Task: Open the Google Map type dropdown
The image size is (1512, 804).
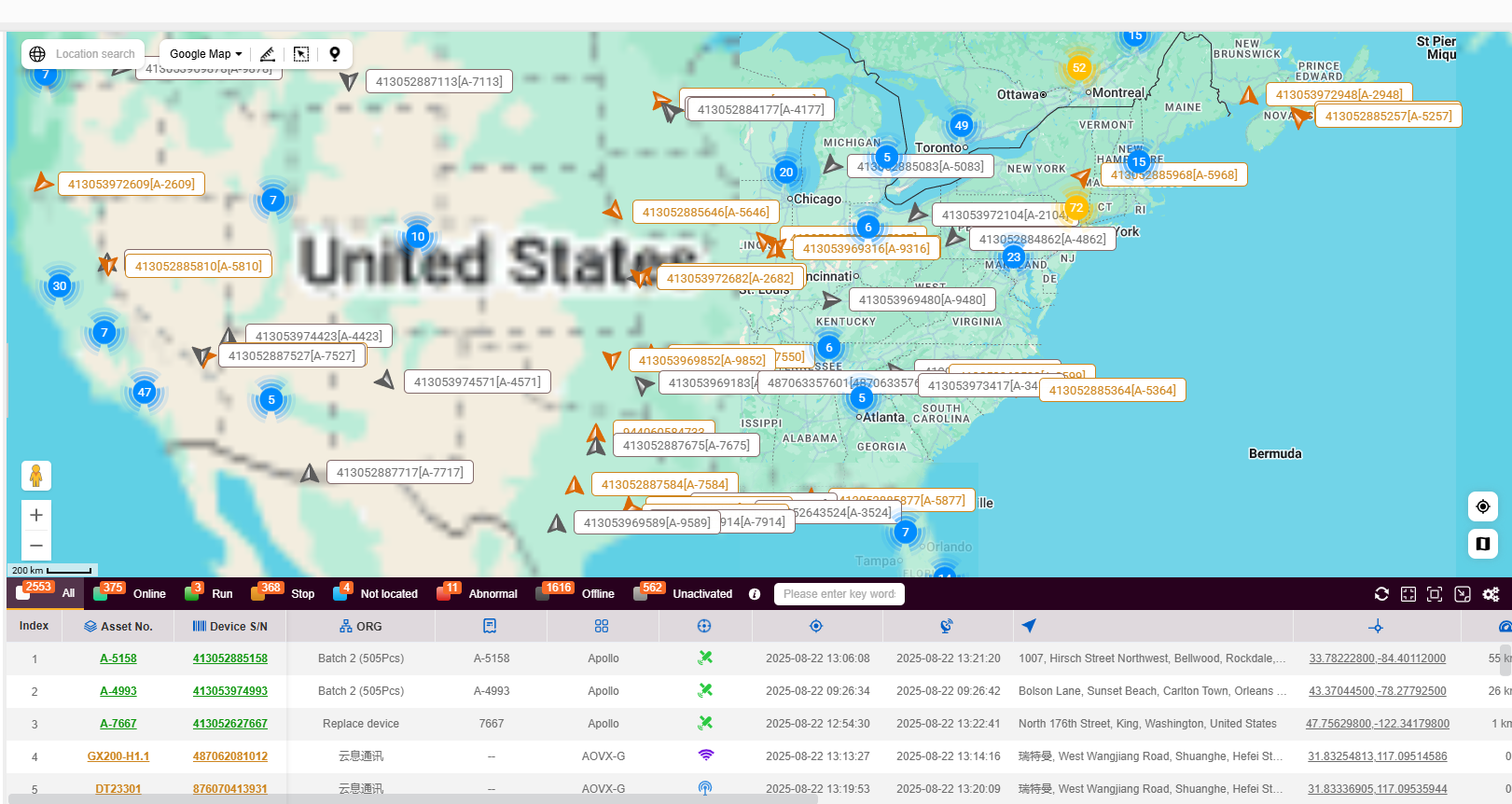Action: click(205, 54)
